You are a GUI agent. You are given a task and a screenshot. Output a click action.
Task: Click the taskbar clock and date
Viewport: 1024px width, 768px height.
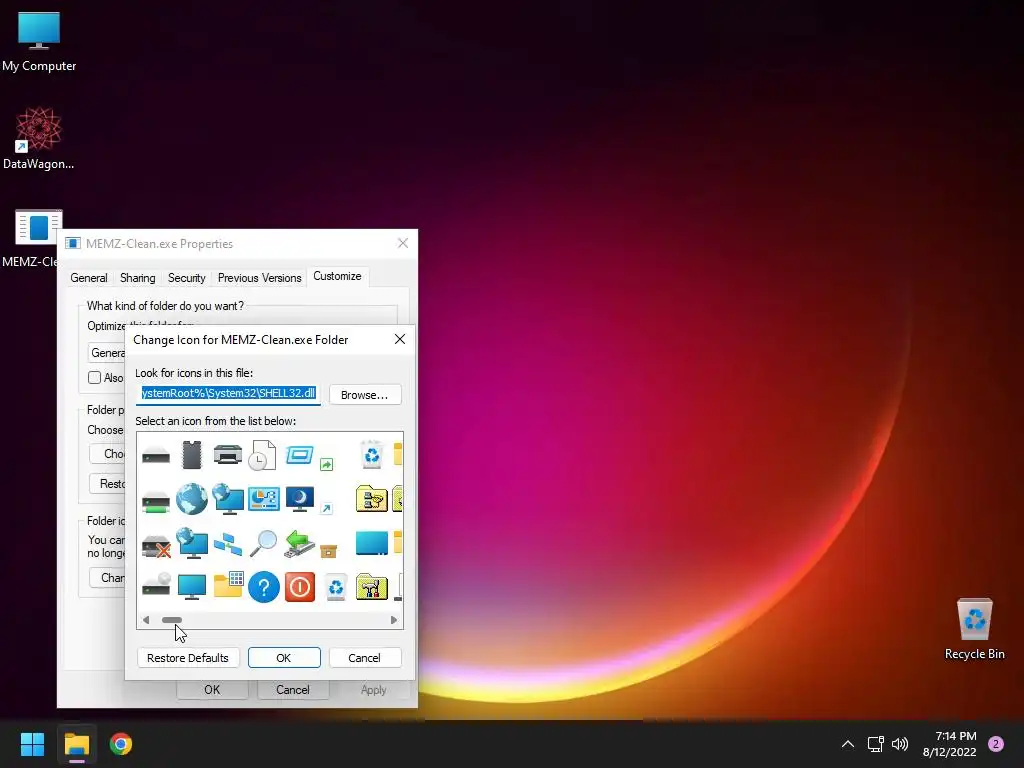tap(949, 744)
